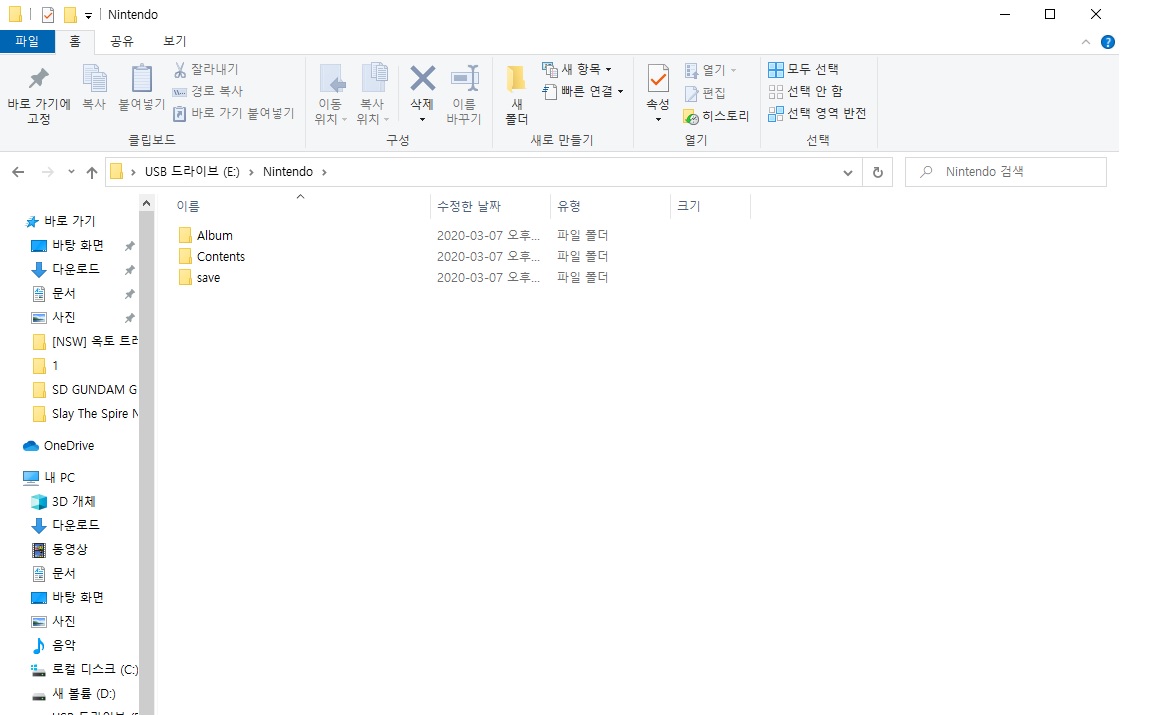Click the 붙여넣기 (Paste) clipboard icon
Screen dimensions: 1152x715
pyautogui.click(x=142, y=79)
